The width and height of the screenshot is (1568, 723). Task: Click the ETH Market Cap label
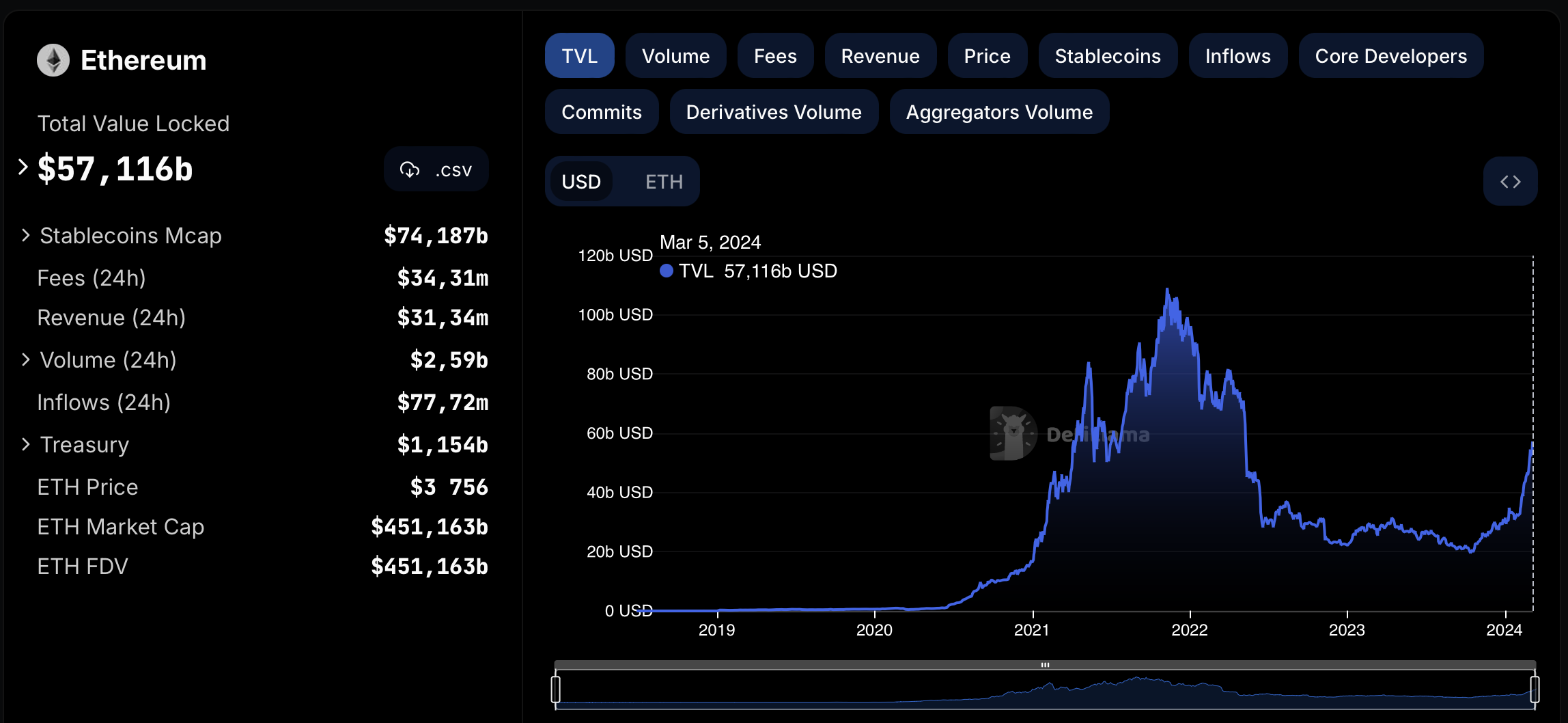121,527
